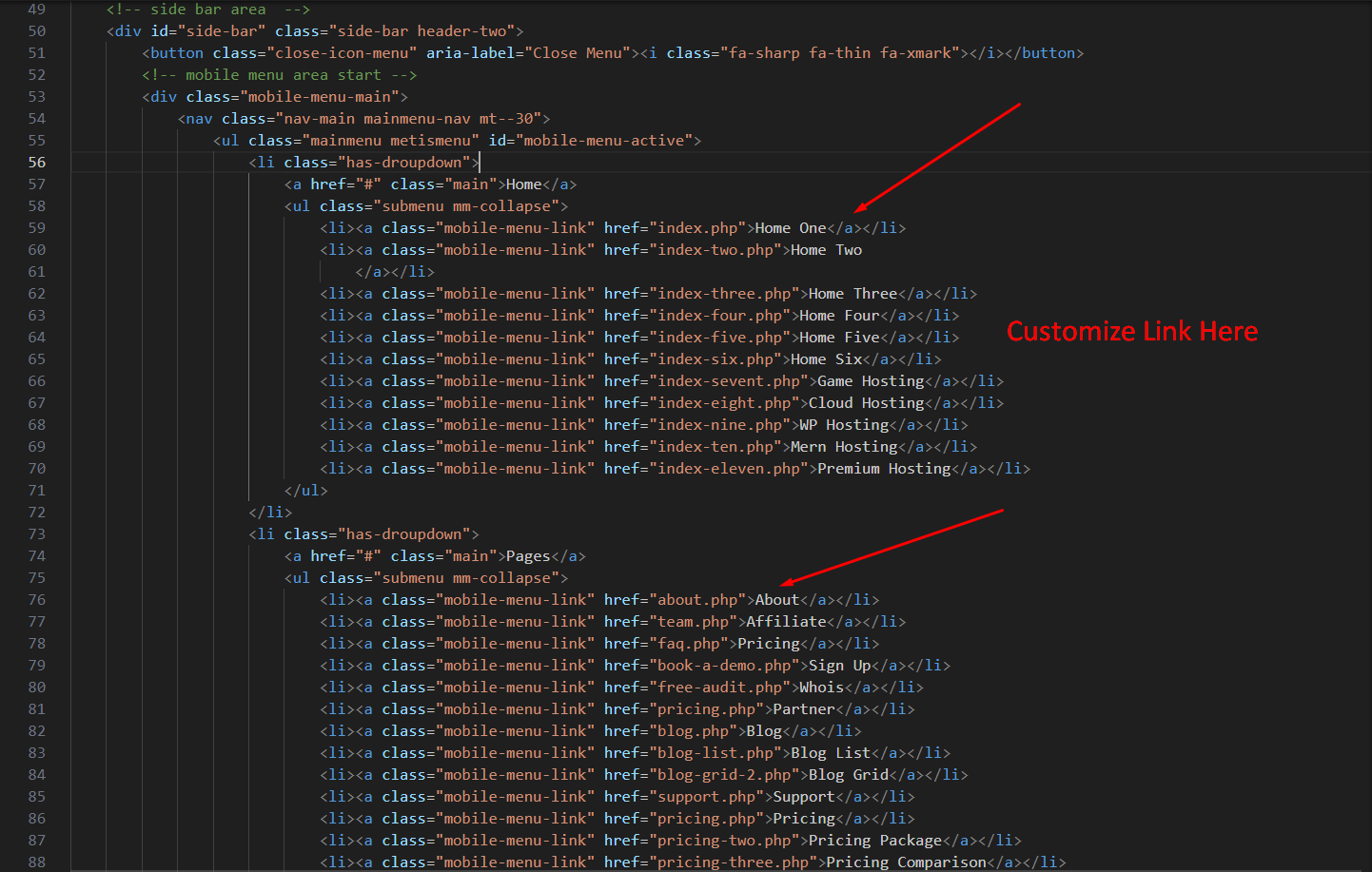The height and width of the screenshot is (872, 1372).
Task: Click the id="side-bar" div line
Action: (x=315, y=31)
